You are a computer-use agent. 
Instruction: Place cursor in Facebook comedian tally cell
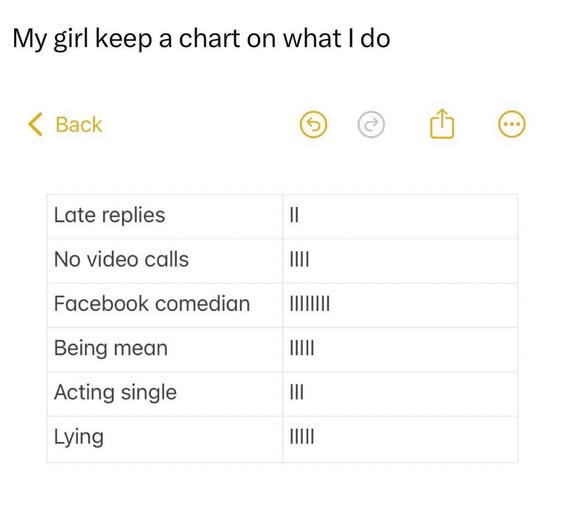click(400, 305)
